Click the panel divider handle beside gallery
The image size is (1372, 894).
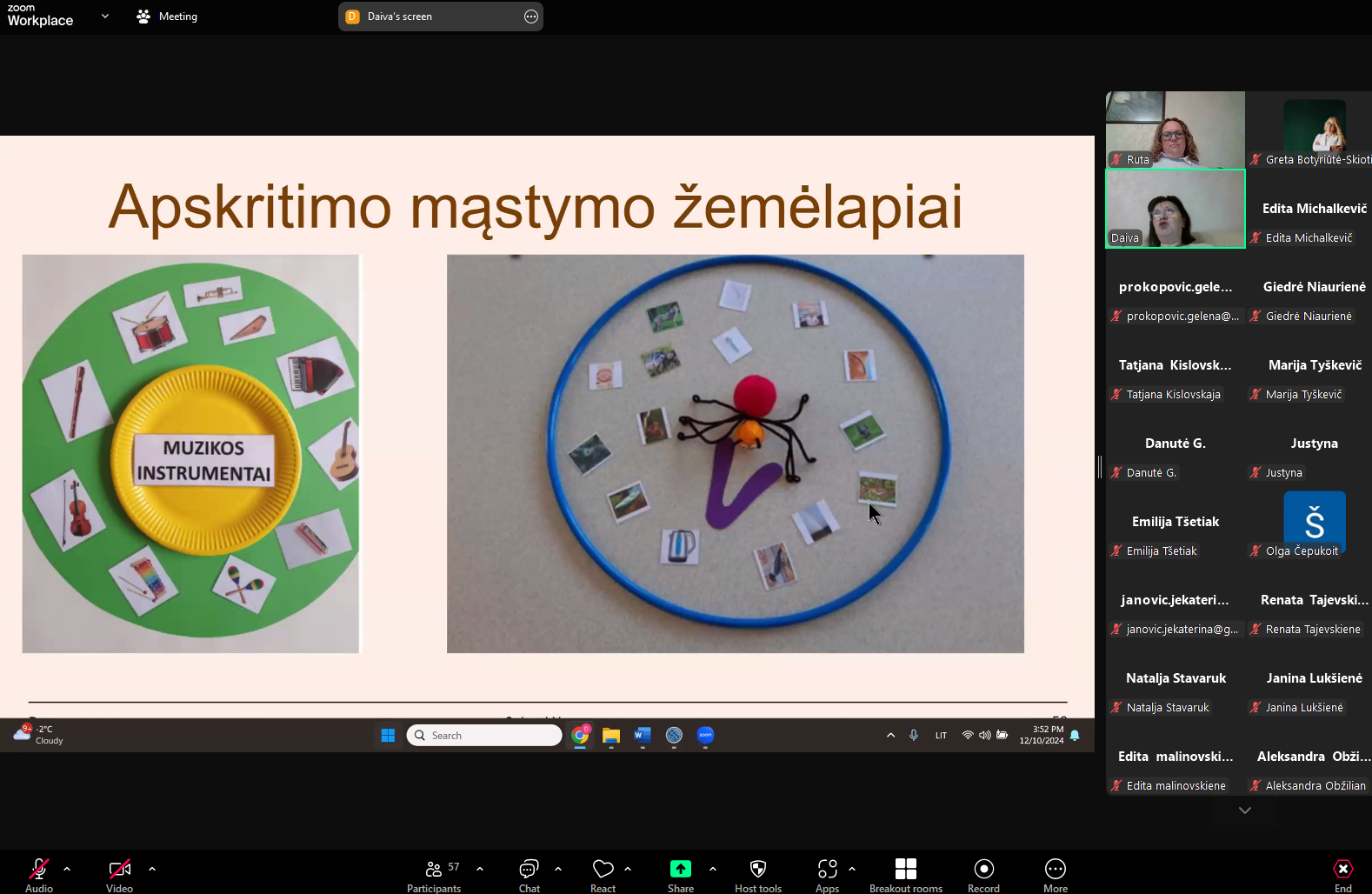(1100, 467)
